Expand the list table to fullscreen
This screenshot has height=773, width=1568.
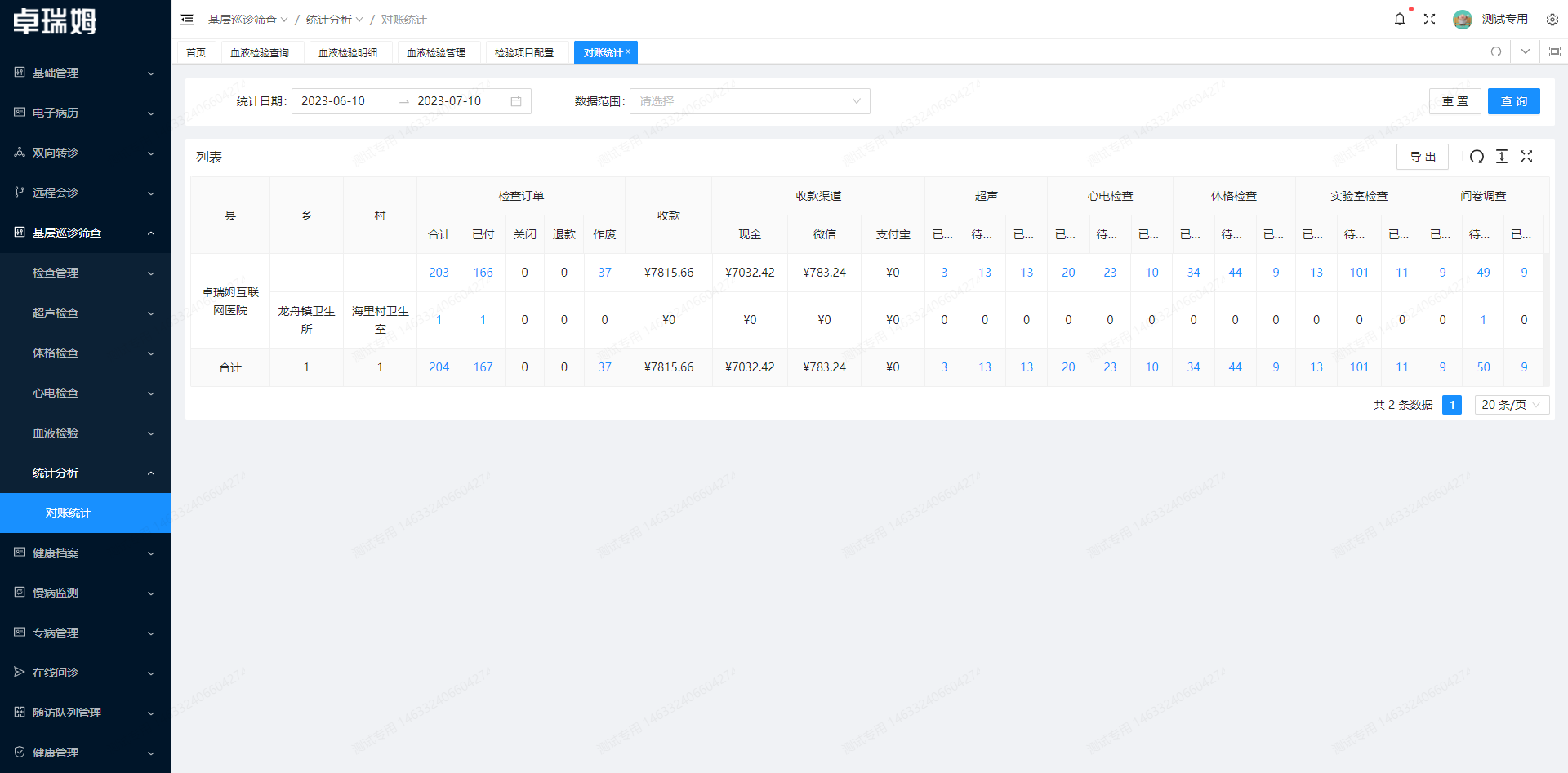click(x=1526, y=157)
